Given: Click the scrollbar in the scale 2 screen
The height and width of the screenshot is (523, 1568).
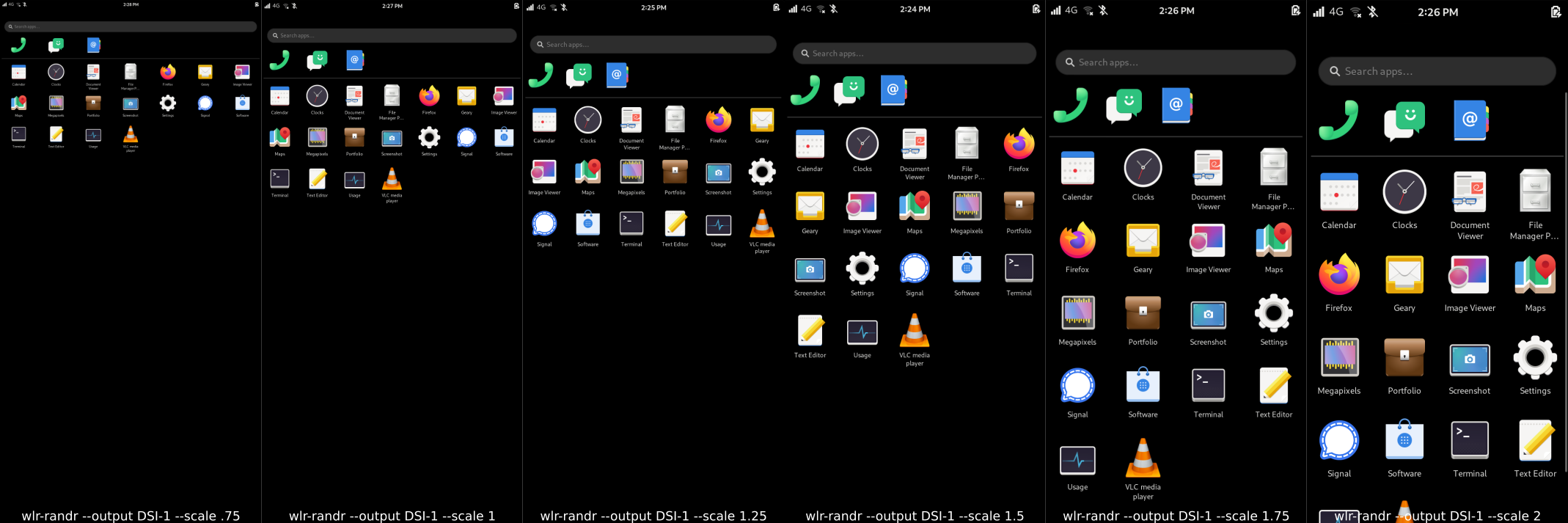Looking at the screenshot, I should [1565, 282].
